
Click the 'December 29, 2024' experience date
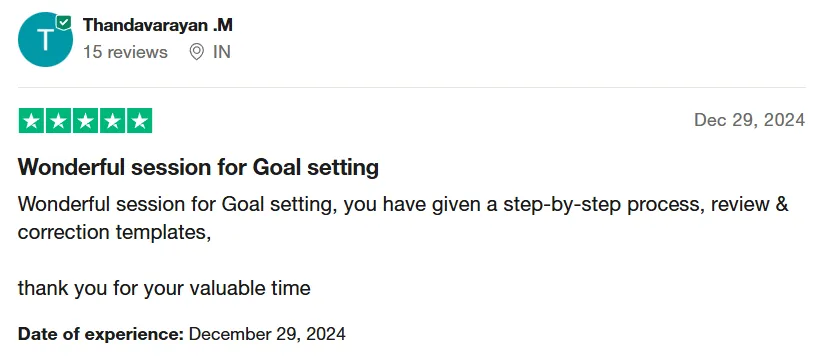click(267, 334)
